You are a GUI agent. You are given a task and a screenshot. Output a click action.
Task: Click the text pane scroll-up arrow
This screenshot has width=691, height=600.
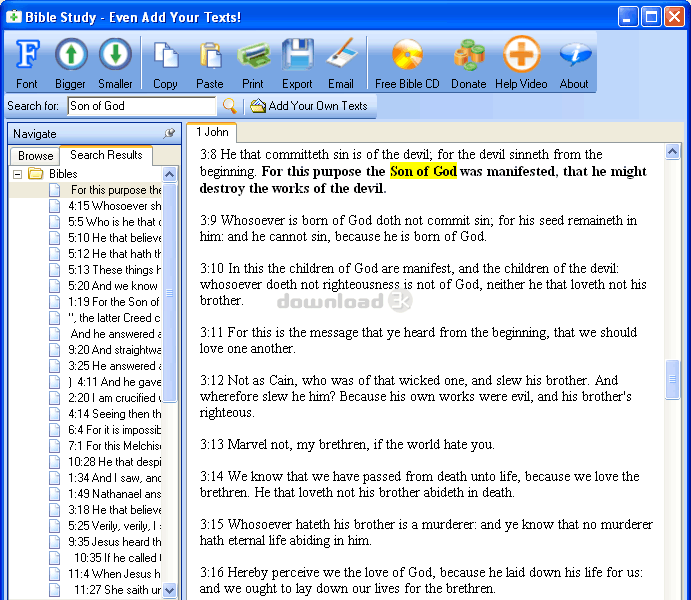coord(672,152)
